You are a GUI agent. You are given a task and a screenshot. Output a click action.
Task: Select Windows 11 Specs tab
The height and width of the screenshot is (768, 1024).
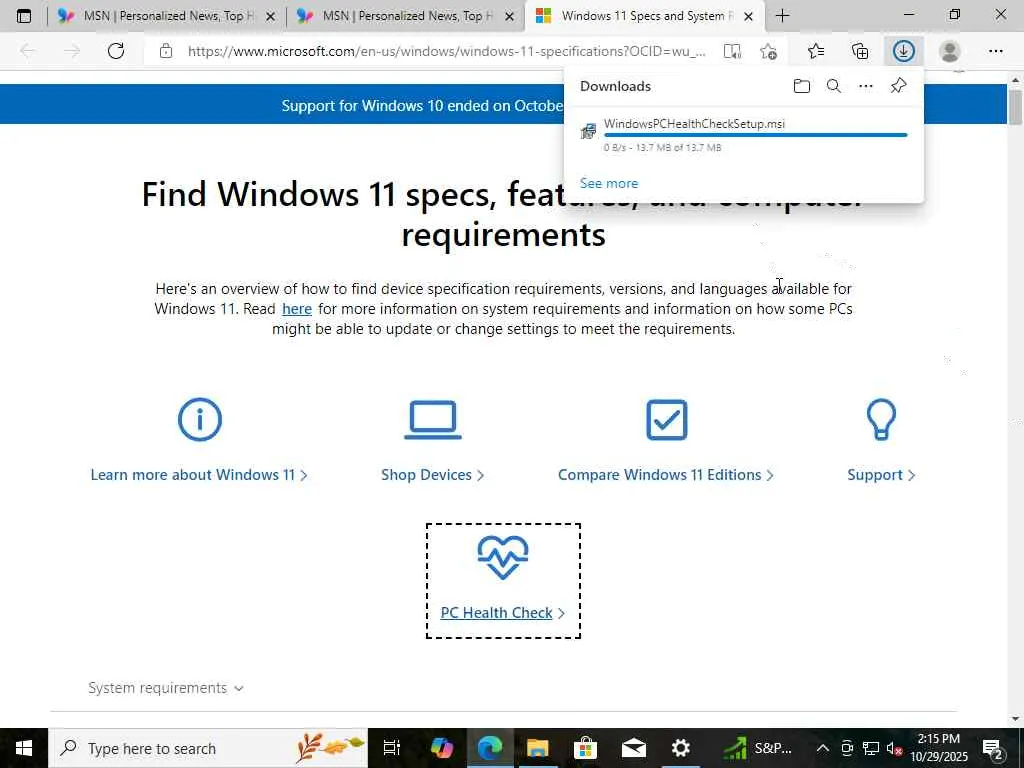643,16
